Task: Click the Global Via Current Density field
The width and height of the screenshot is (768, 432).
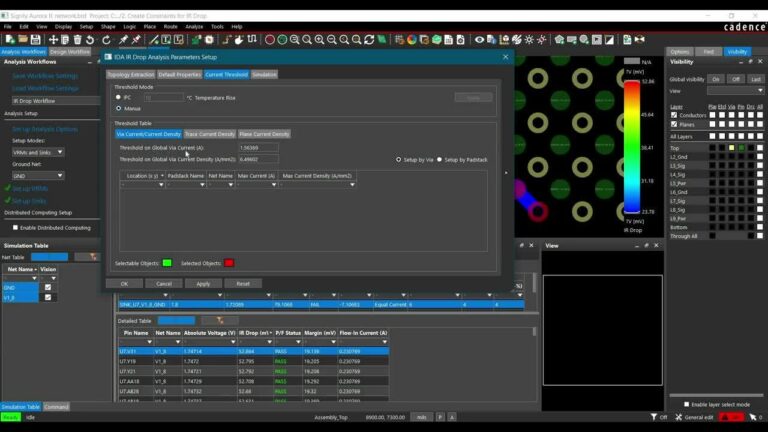Action: (x=259, y=159)
